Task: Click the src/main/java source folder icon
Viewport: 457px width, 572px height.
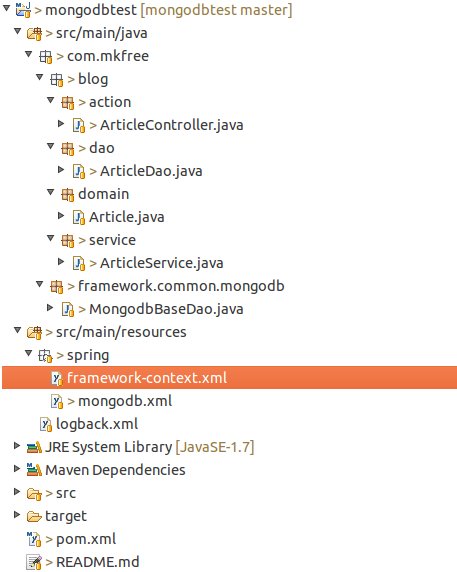Action: [x=34, y=34]
